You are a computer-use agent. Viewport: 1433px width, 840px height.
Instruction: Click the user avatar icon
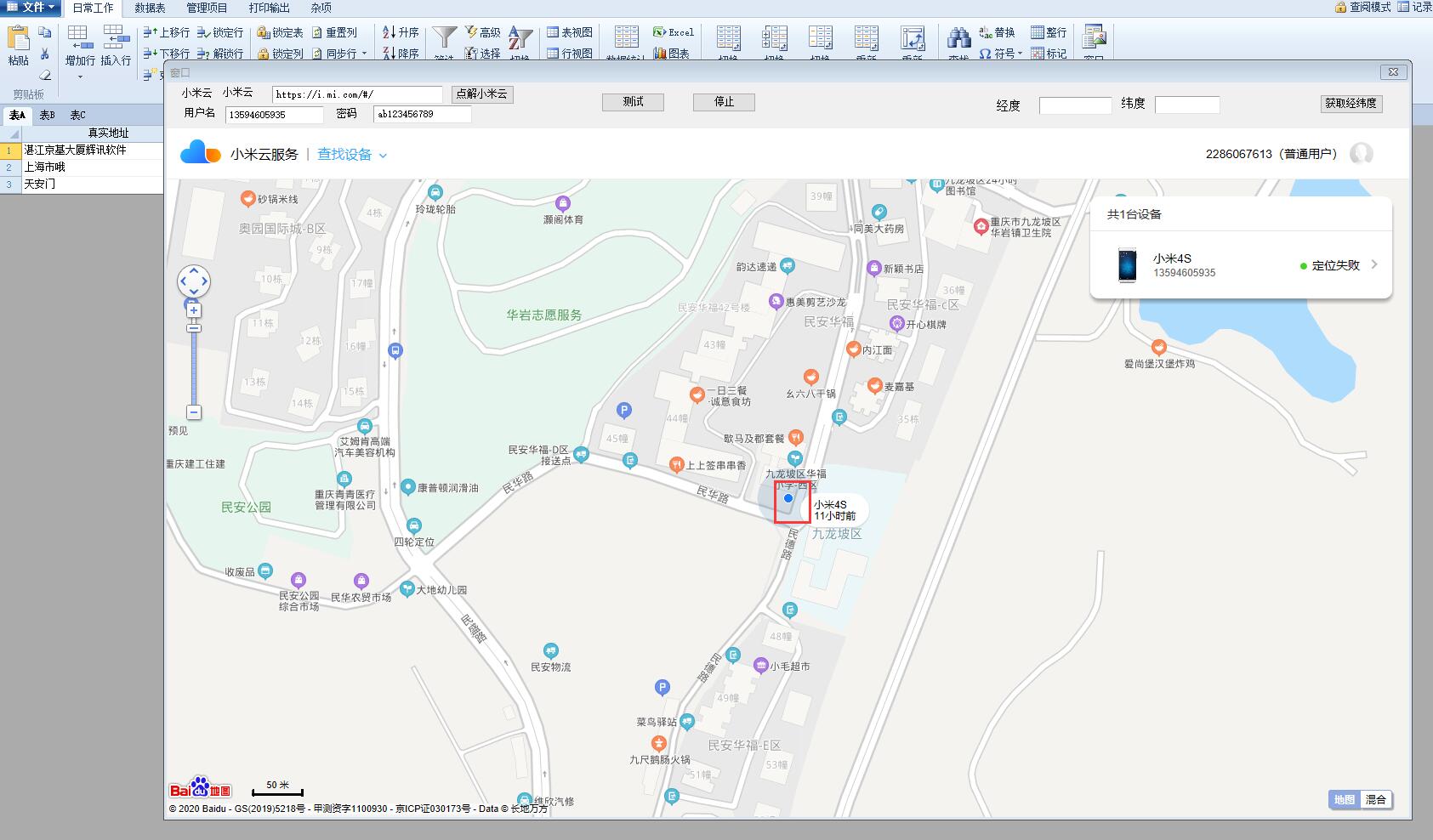pos(1362,154)
